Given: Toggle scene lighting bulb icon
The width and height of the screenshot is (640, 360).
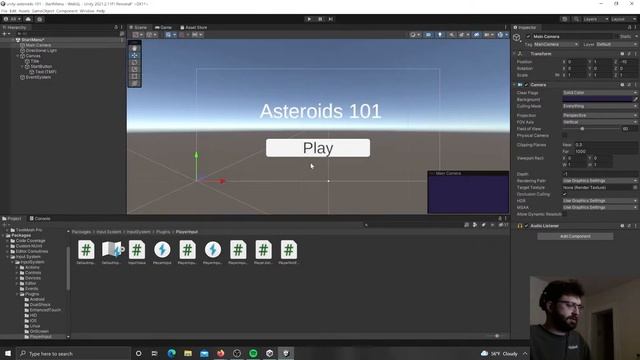Looking at the screenshot, I should click(440, 35).
